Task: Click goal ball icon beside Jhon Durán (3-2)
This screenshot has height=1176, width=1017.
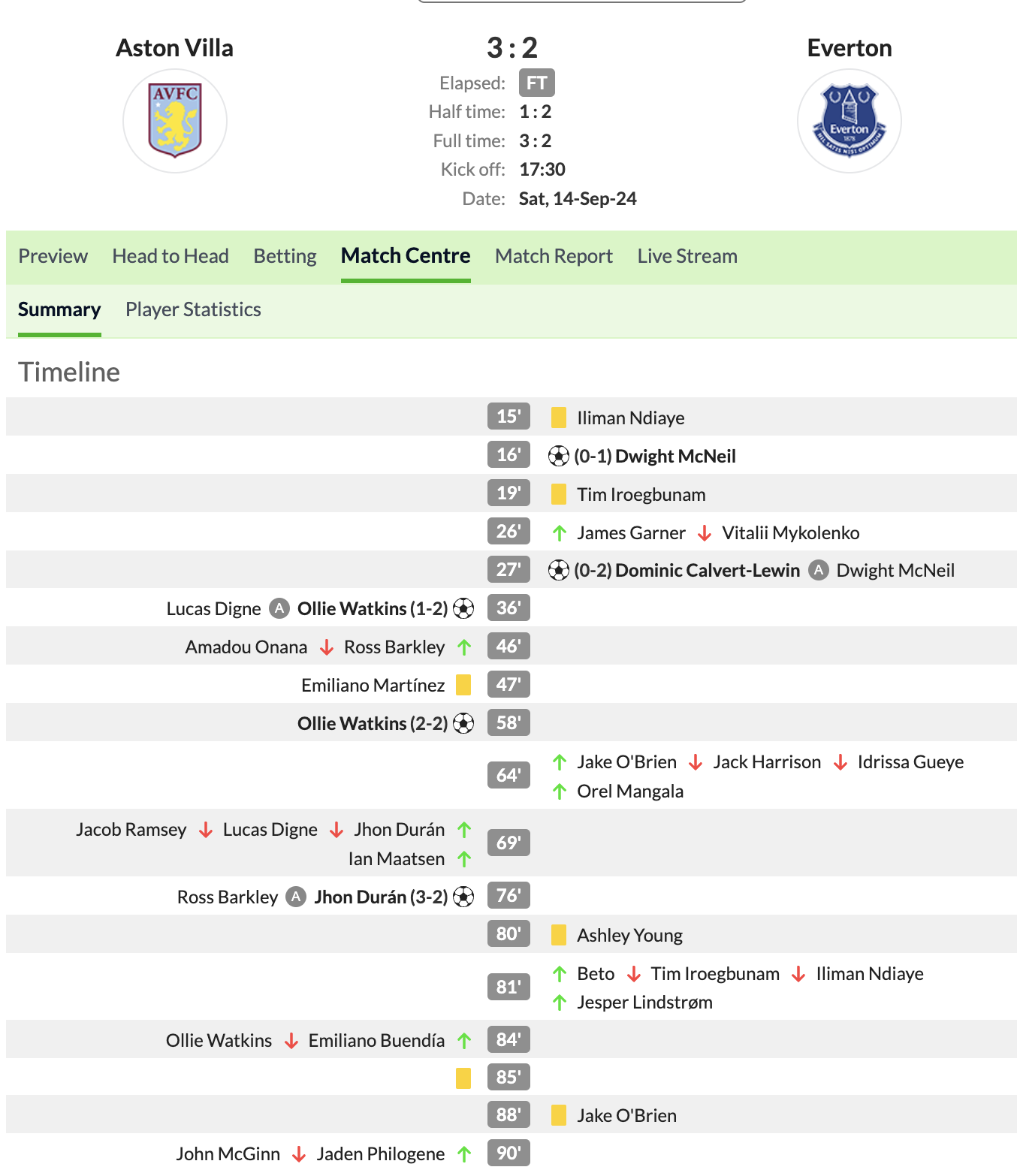Action: pyautogui.click(x=463, y=897)
